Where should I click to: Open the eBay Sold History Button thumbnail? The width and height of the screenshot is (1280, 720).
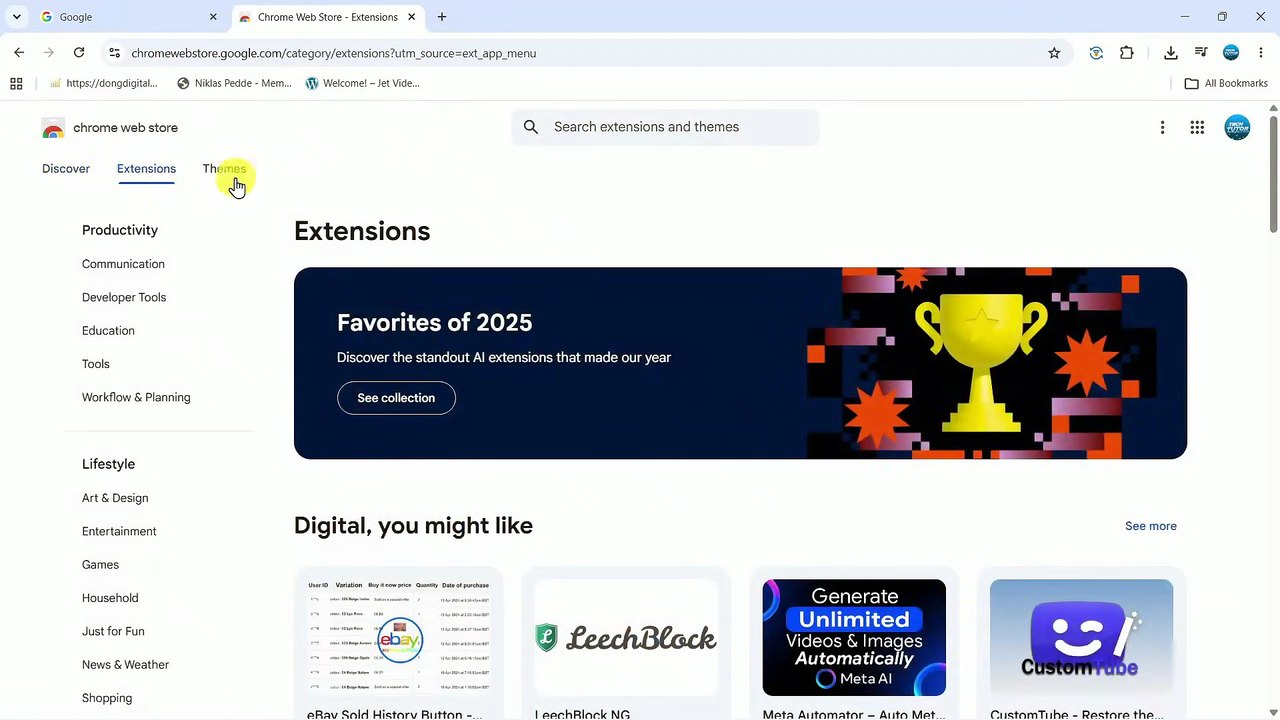[x=399, y=637]
